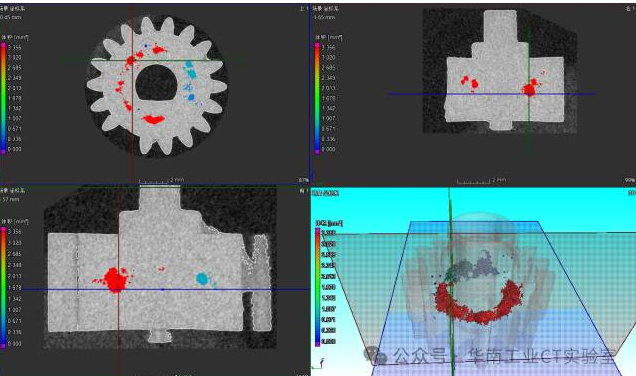Click the green vertical axis line in 3D view
Screen dimensions: 636x376
click(450, 281)
